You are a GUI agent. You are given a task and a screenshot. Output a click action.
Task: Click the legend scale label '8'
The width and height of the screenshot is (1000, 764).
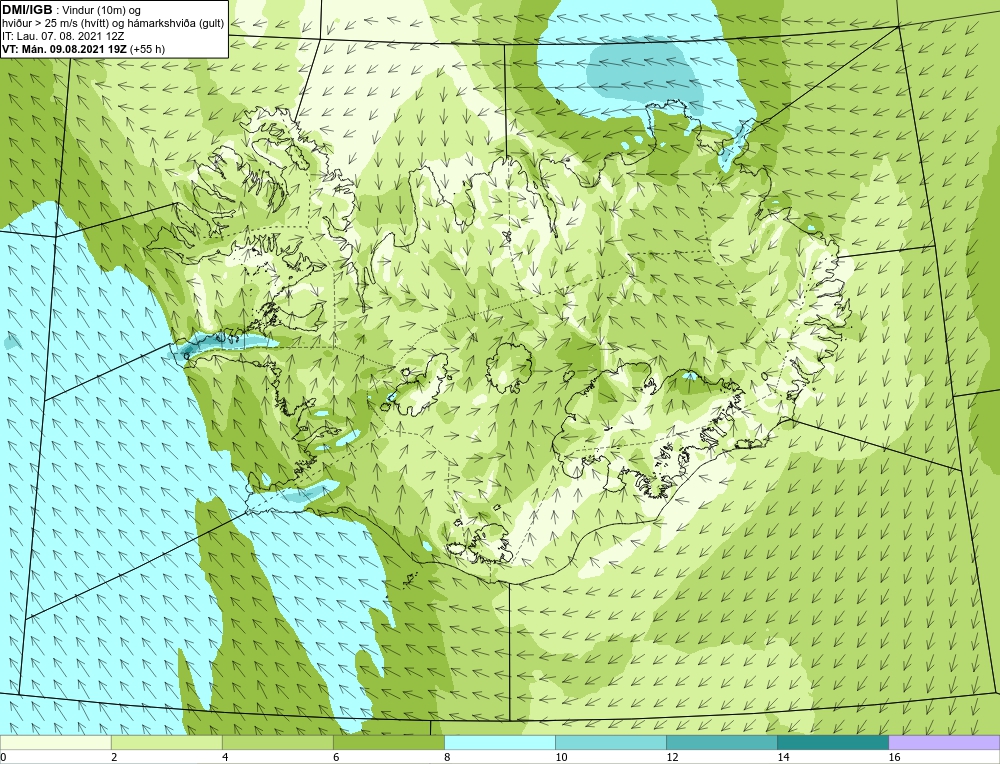point(447,757)
